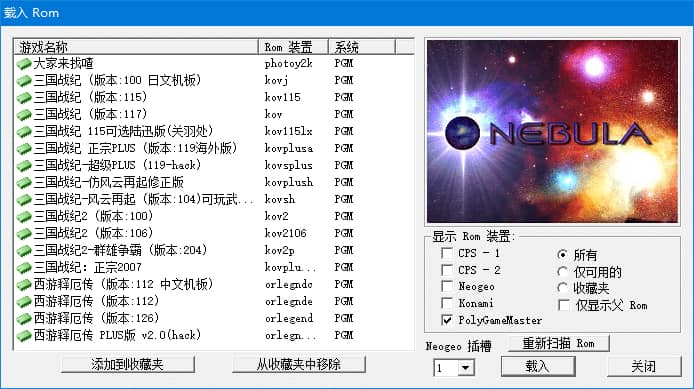The image size is (694, 389).
Task: Click the ROM icon for 三国战纪 (版本:117)
Action: tap(24, 115)
